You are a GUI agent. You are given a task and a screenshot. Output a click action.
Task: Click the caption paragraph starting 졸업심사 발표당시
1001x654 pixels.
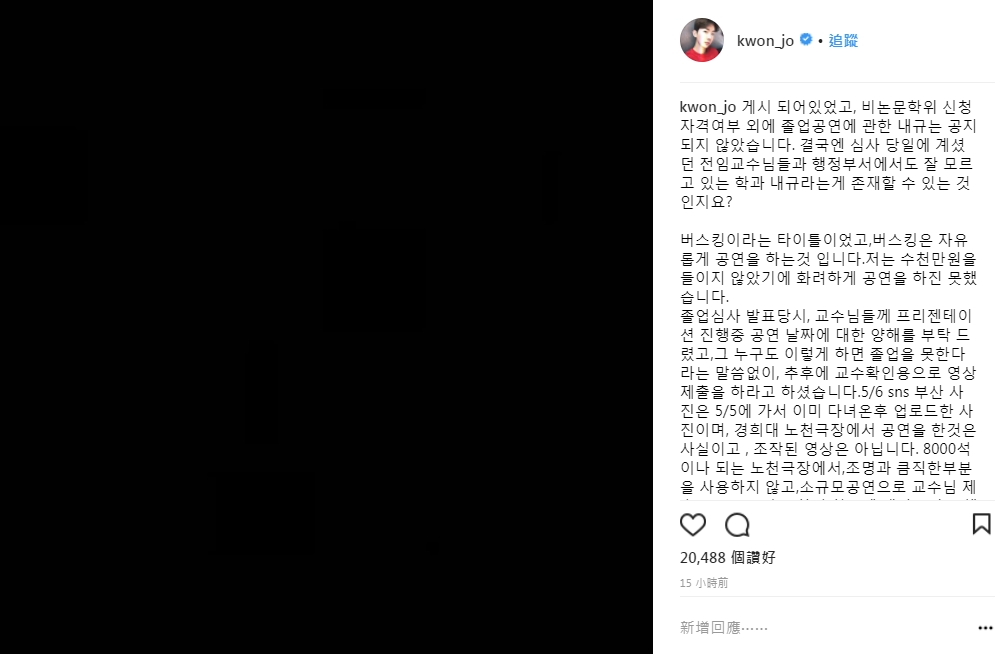click(x=829, y=401)
